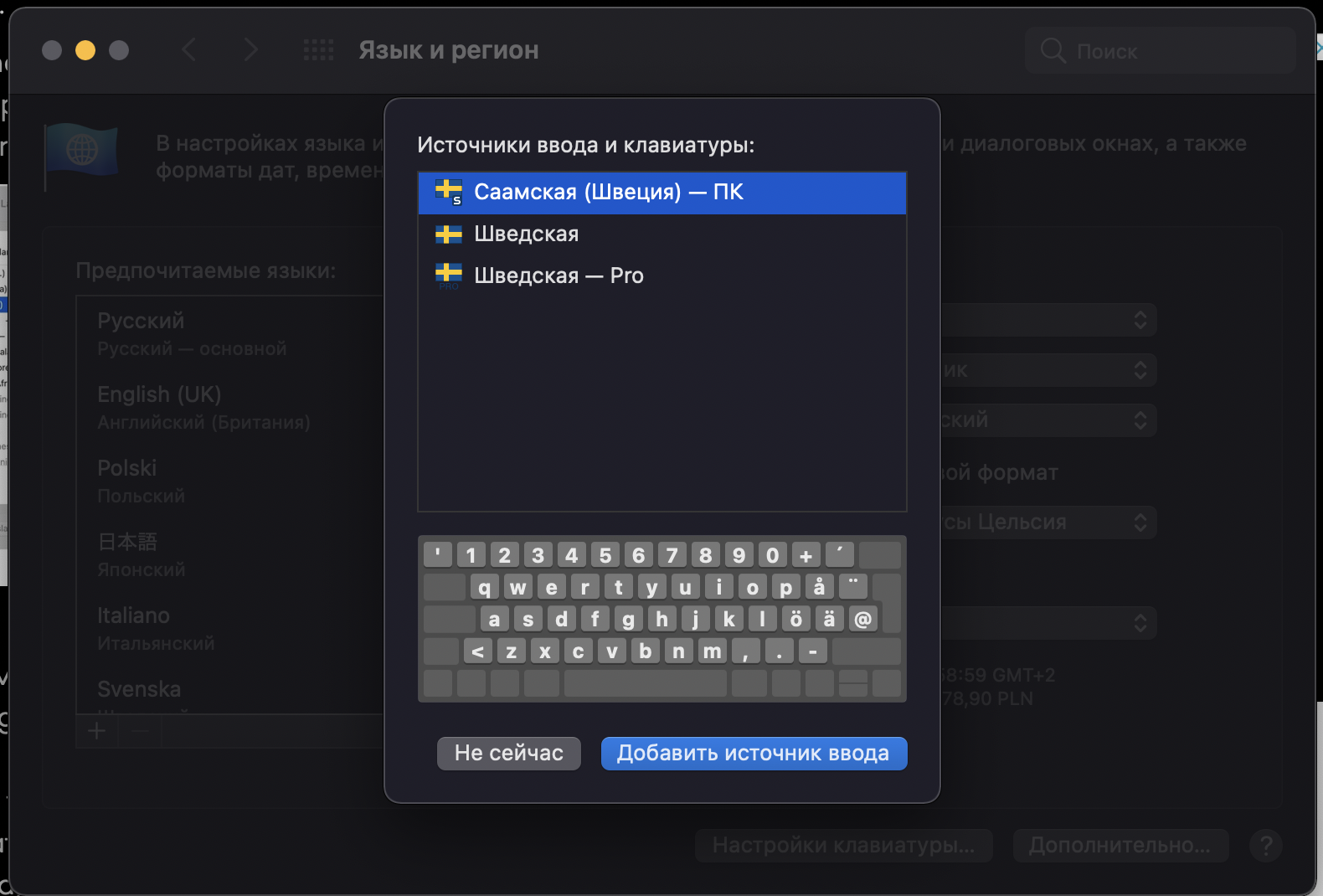This screenshot has height=896, width=1323.
Task: Click the '@' key in keyboard preview
Action: click(862, 619)
